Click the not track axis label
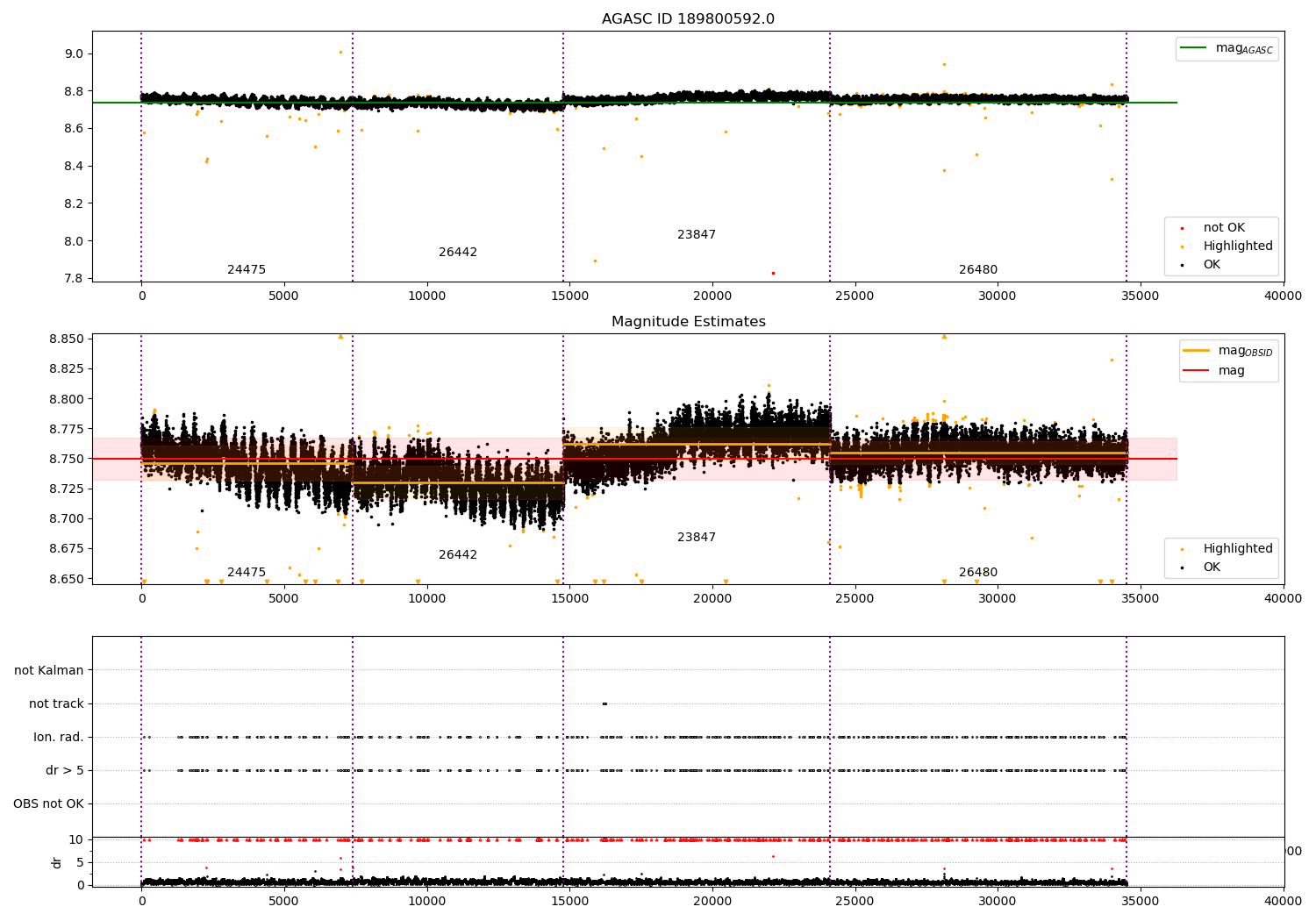 [x=56, y=704]
